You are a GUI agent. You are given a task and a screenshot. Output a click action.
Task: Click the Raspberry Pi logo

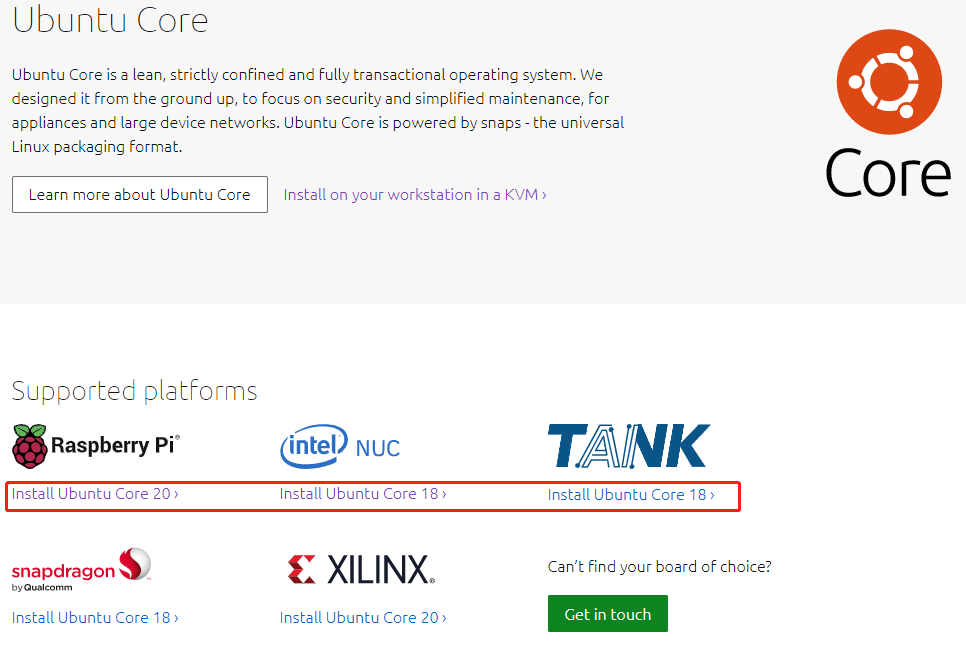[x=95, y=446]
